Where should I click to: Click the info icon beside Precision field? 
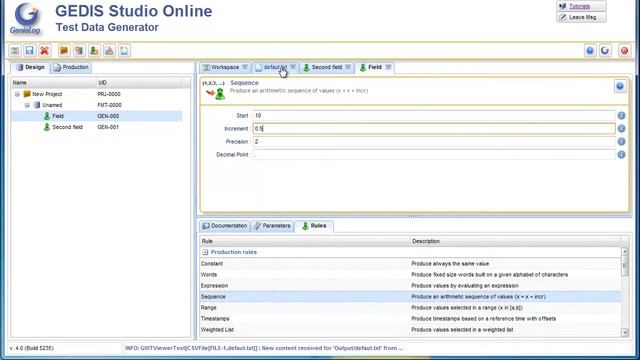(x=621, y=142)
